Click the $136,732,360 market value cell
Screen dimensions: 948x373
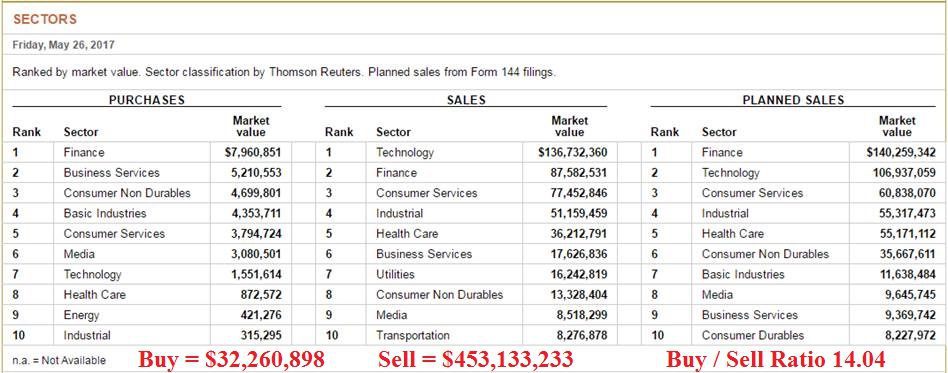573,152
